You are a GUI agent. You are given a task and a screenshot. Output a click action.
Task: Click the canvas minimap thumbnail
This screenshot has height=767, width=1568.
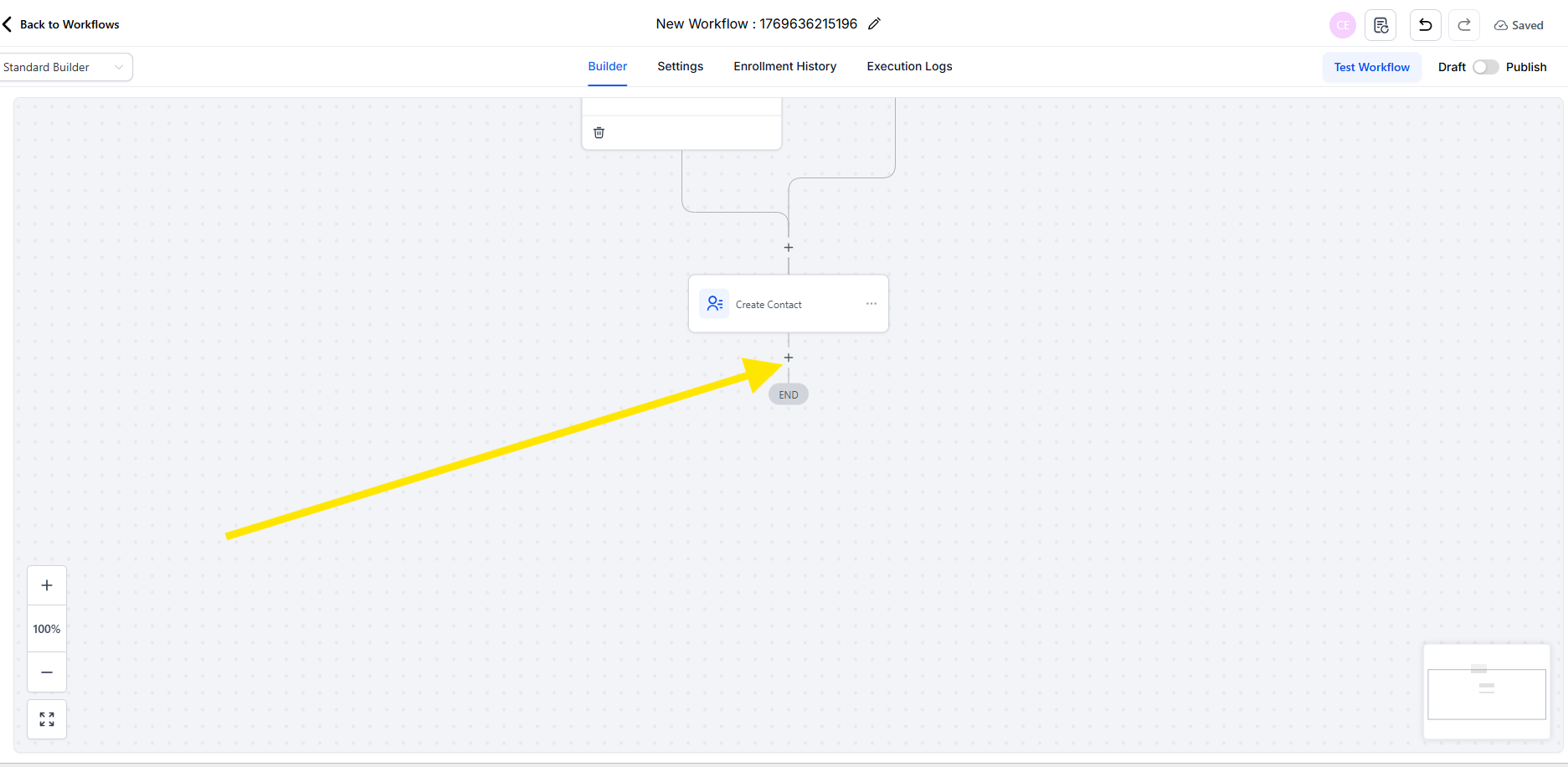tap(1486, 692)
